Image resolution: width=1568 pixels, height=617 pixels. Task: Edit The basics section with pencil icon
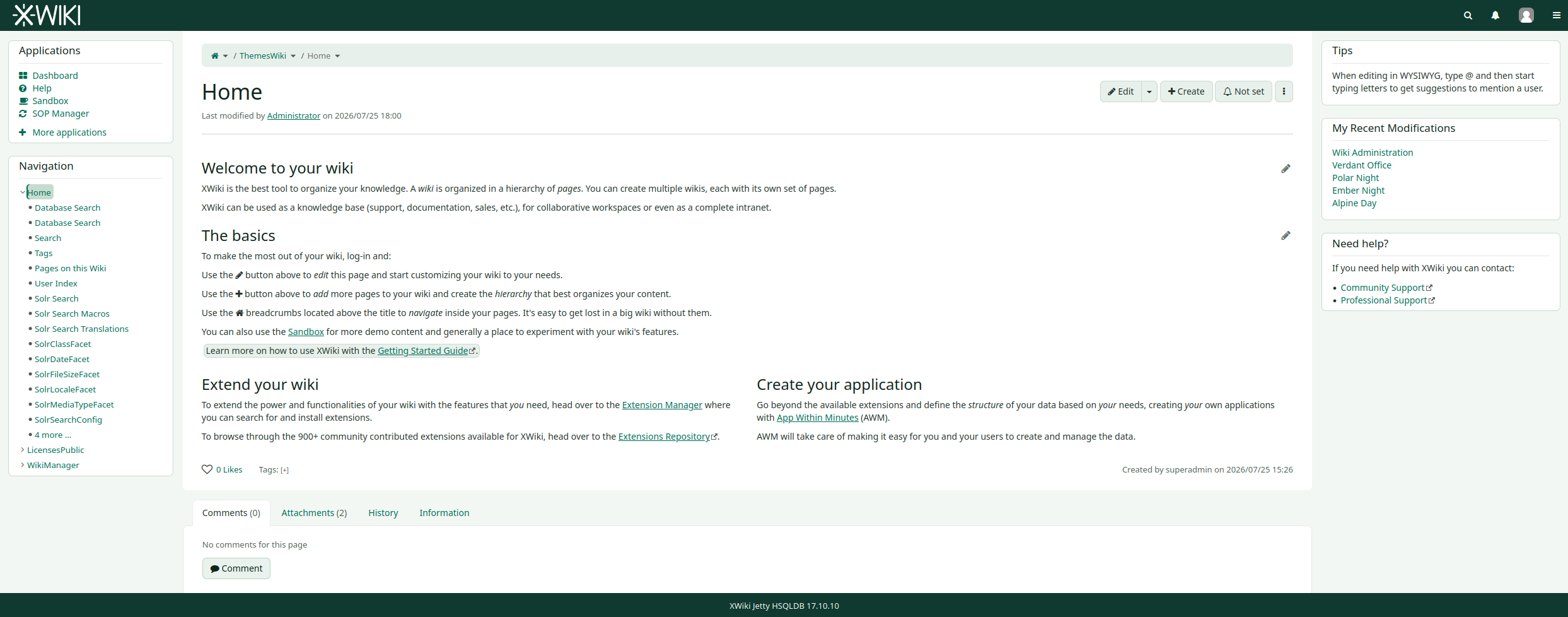pos(1286,235)
